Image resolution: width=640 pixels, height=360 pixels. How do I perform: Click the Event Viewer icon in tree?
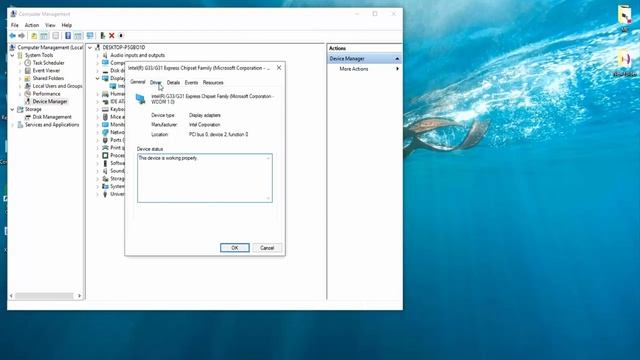point(28,71)
